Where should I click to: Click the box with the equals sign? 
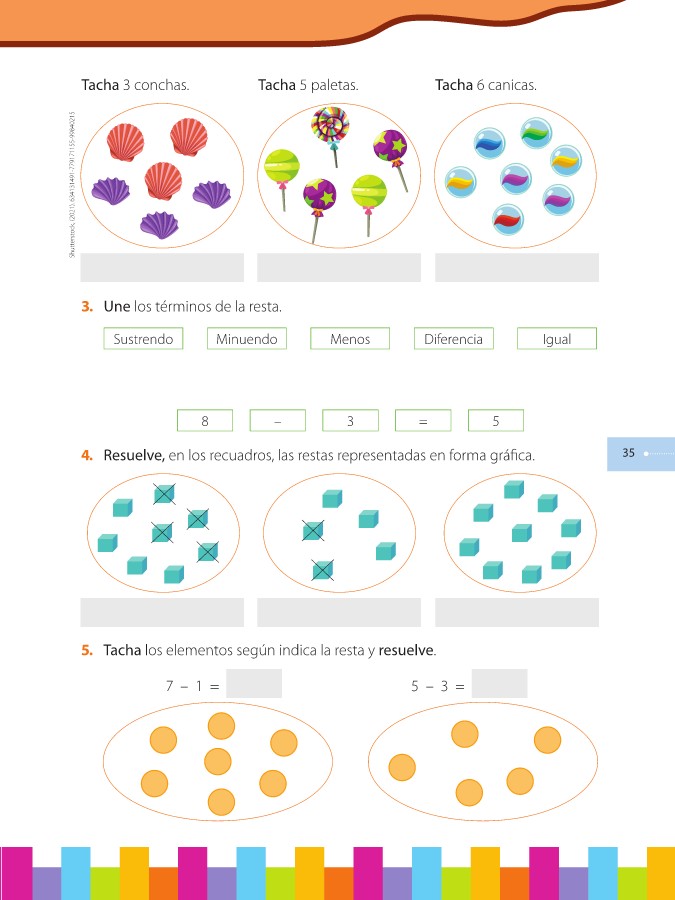click(x=423, y=420)
